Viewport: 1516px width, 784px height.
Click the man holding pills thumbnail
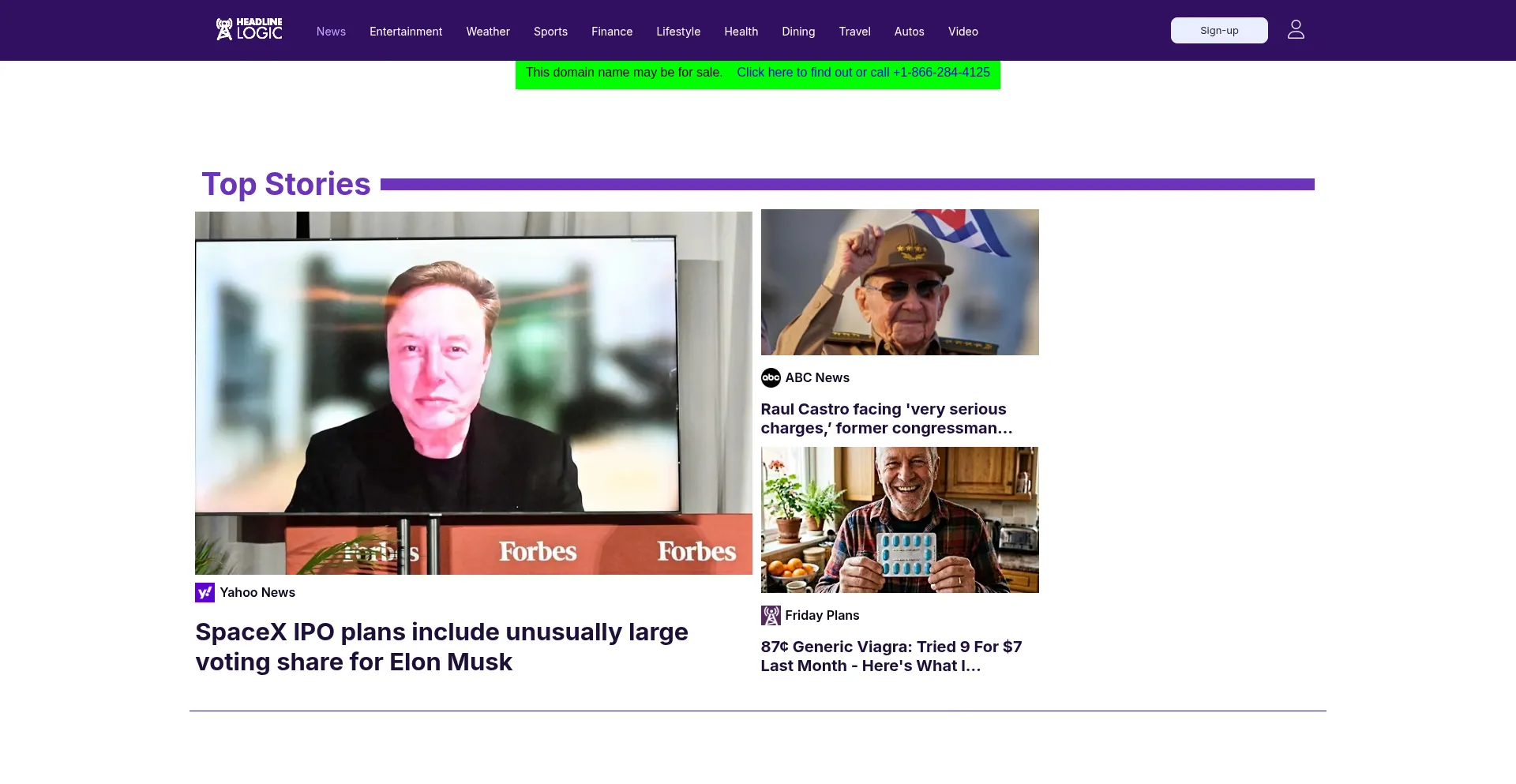[899, 520]
